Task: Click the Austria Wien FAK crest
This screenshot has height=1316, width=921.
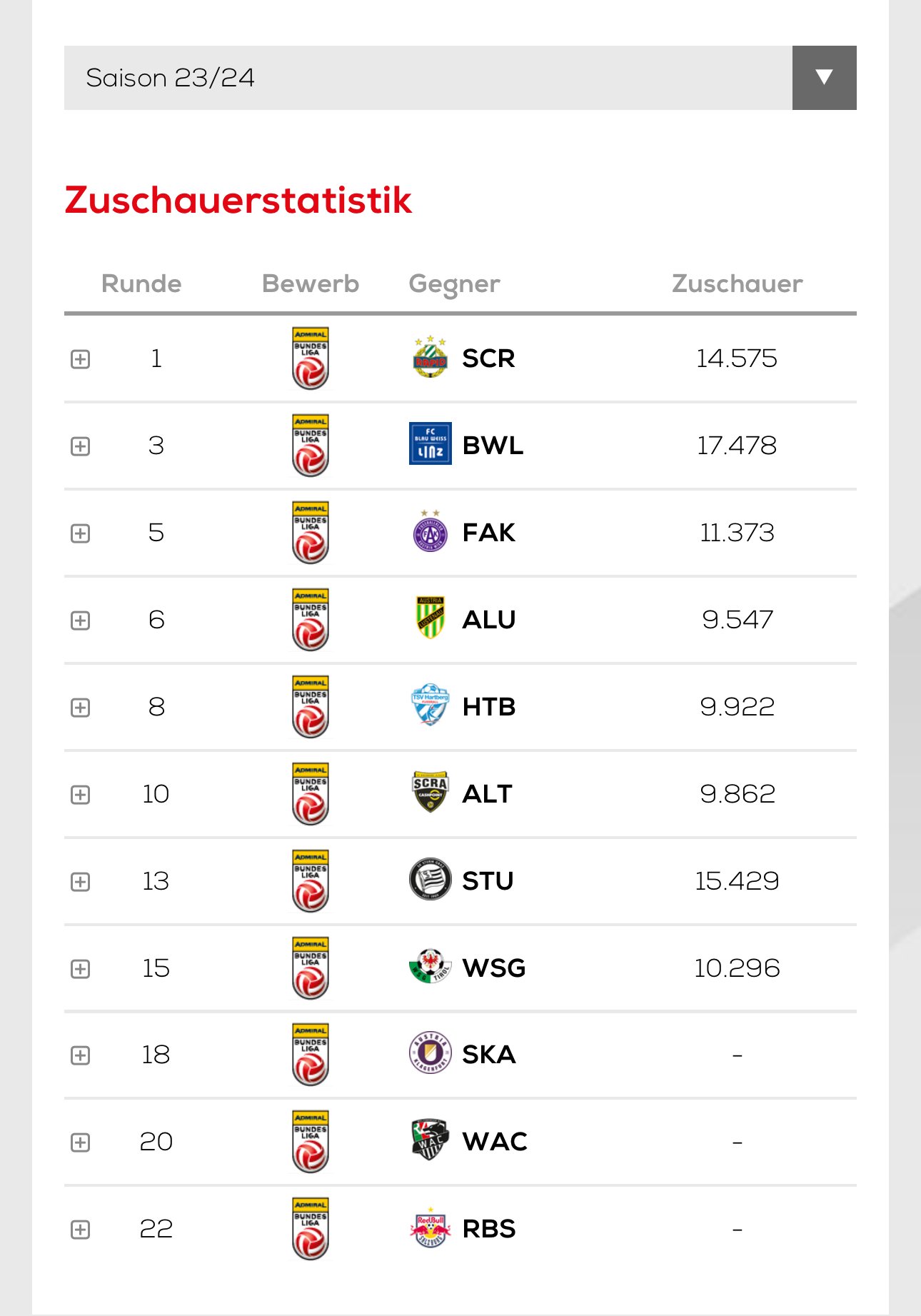Action: point(431,531)
